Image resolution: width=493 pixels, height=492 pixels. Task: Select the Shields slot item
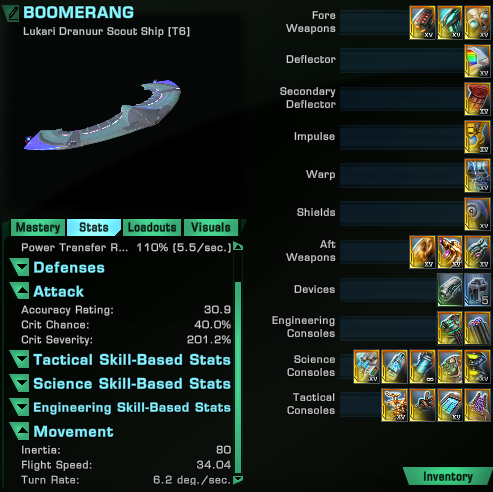tap(477, 213)
